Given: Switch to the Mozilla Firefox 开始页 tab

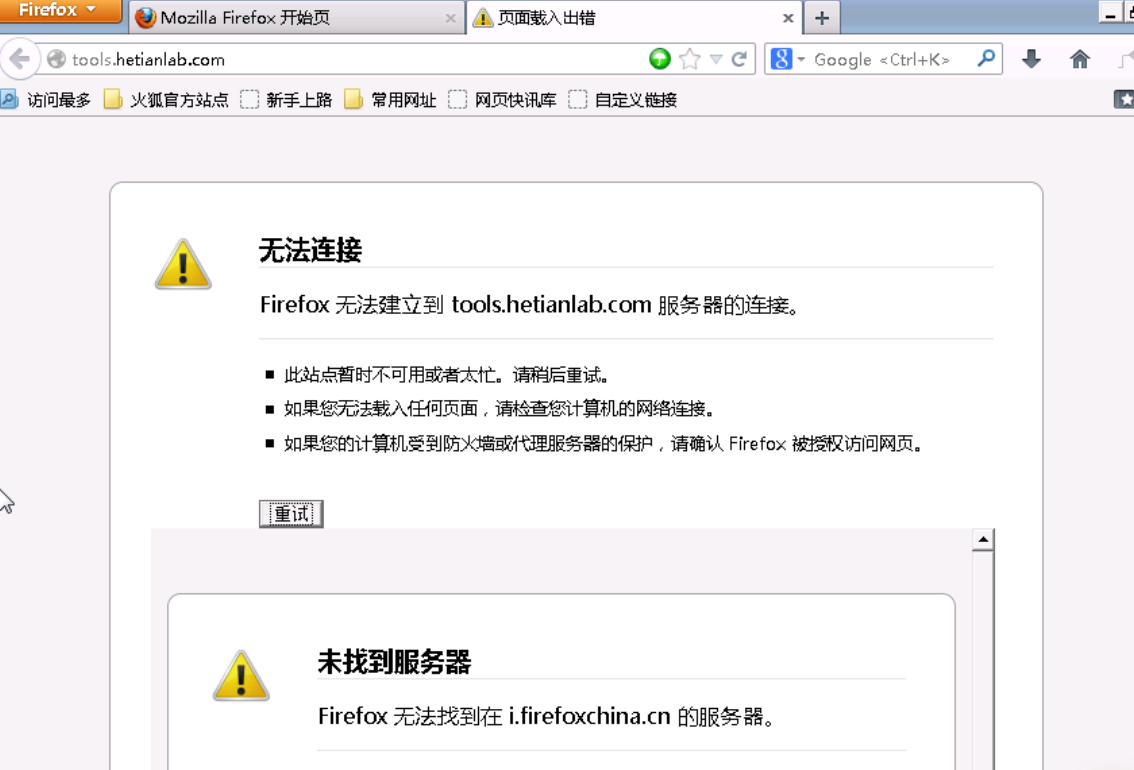Looking at the screenshot, I should 297,18.
